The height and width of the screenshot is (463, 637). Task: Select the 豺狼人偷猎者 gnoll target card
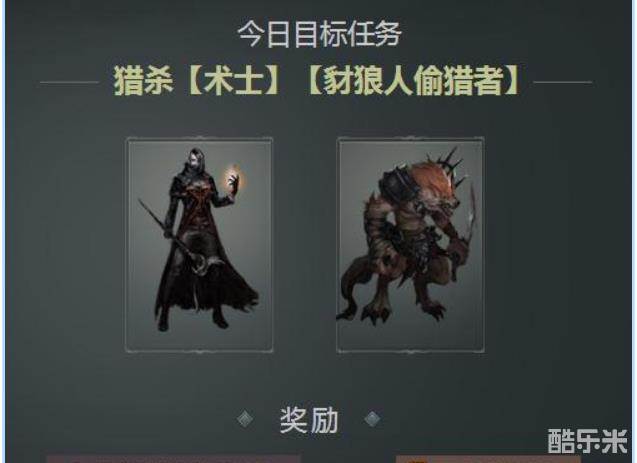pyautogui.click(x=411, y=245)
